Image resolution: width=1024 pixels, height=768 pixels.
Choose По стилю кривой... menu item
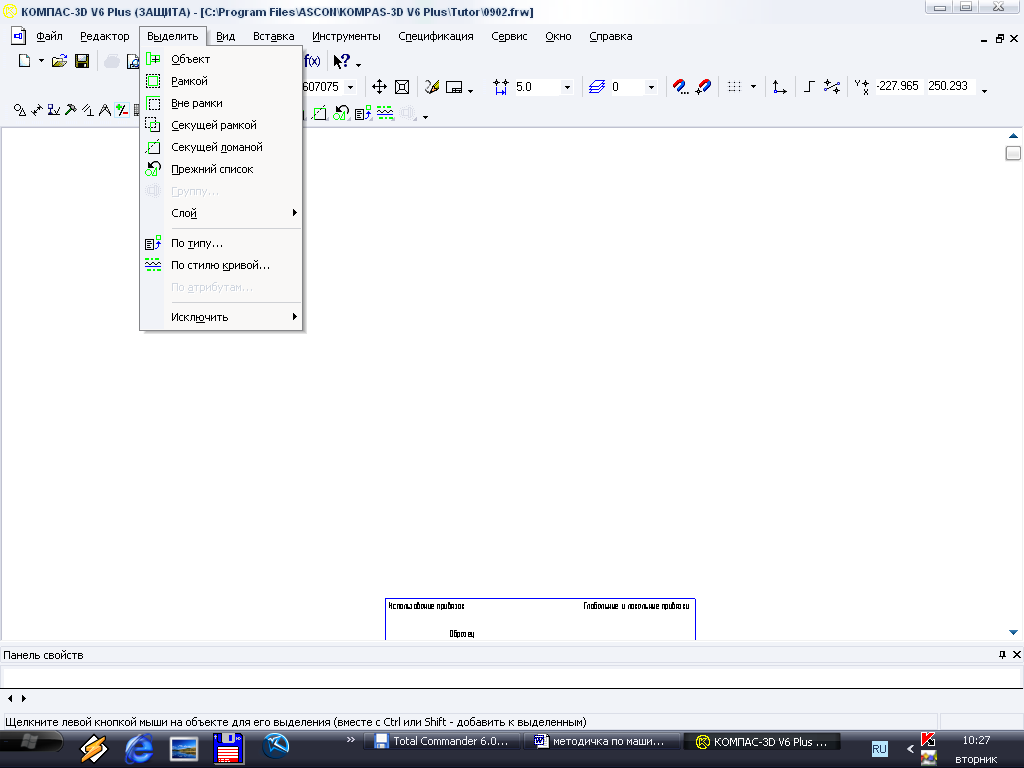pyautogui.click(x=221, y=265)
